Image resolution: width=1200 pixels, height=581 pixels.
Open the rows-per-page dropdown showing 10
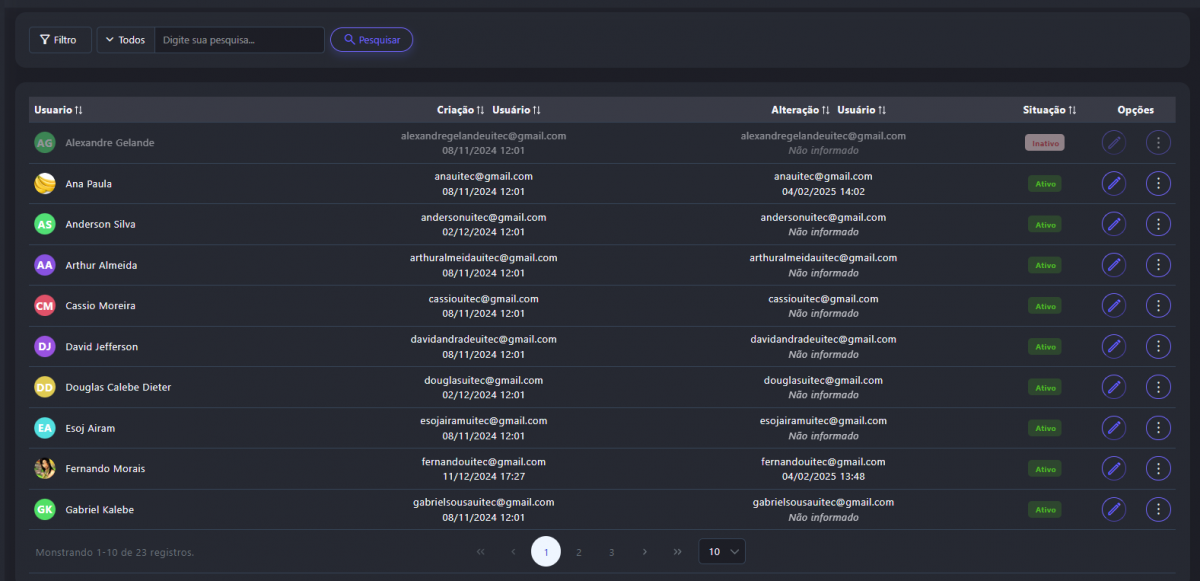tap(721, 552)
